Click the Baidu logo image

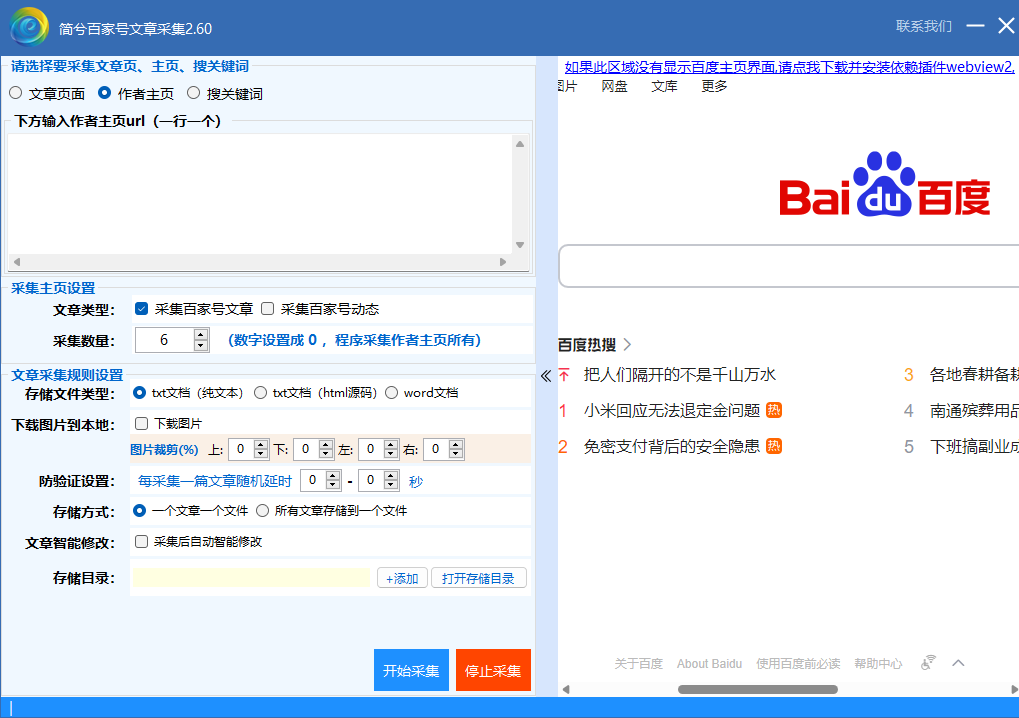[884, 184]
